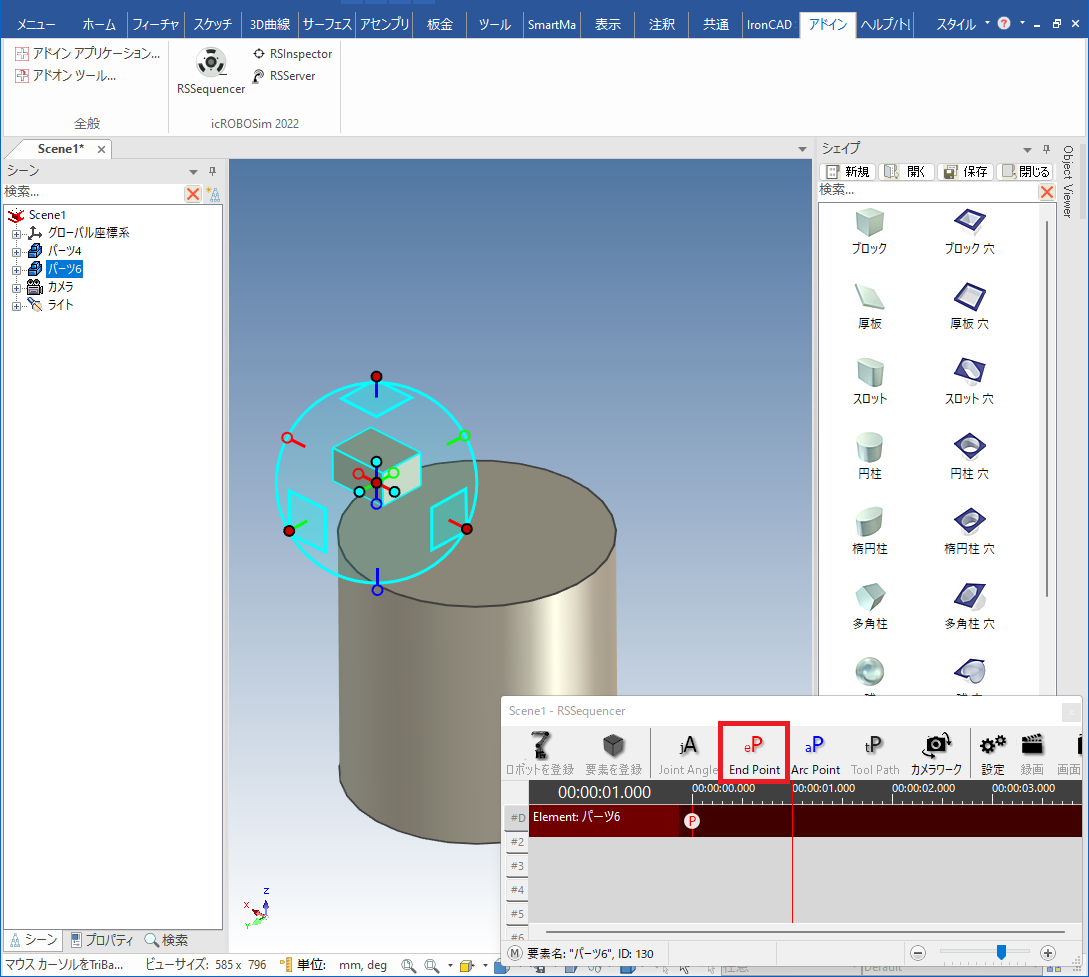The image size is (1089, 977).
Task: Launch the RSSequencer add-in icon
Action: [211, 64]
